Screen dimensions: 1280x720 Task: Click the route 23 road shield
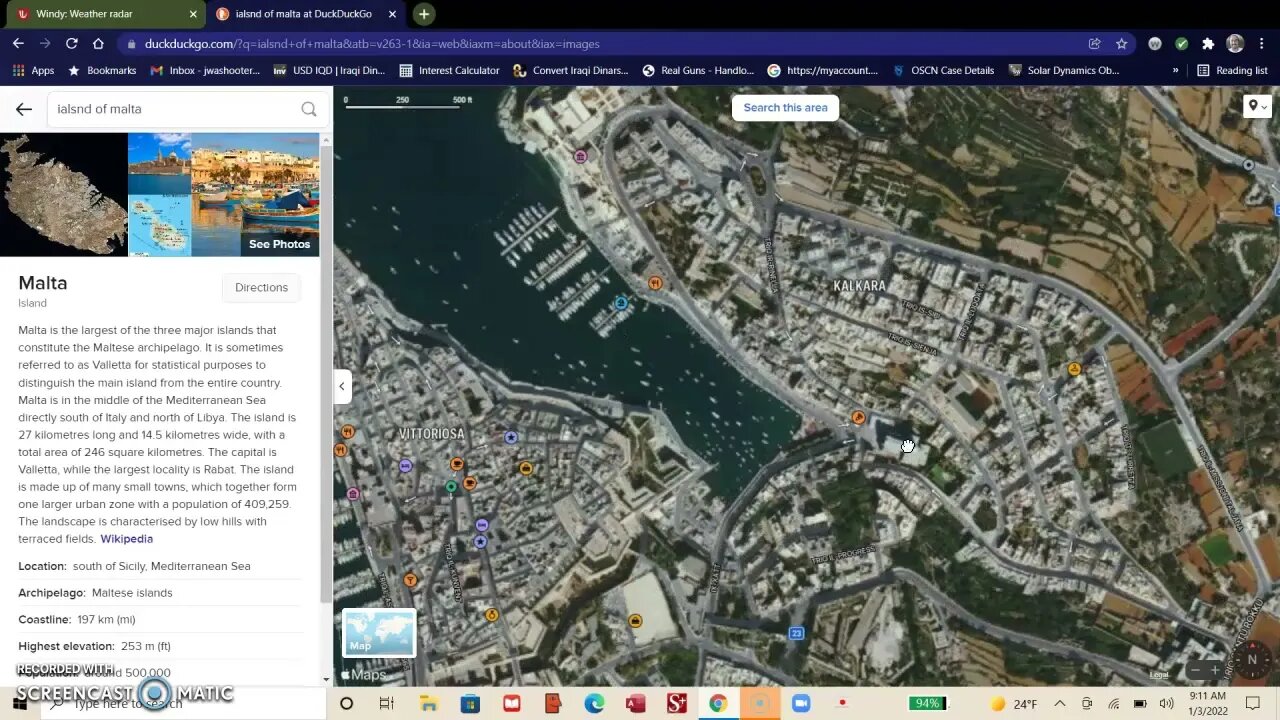[796, 633]
